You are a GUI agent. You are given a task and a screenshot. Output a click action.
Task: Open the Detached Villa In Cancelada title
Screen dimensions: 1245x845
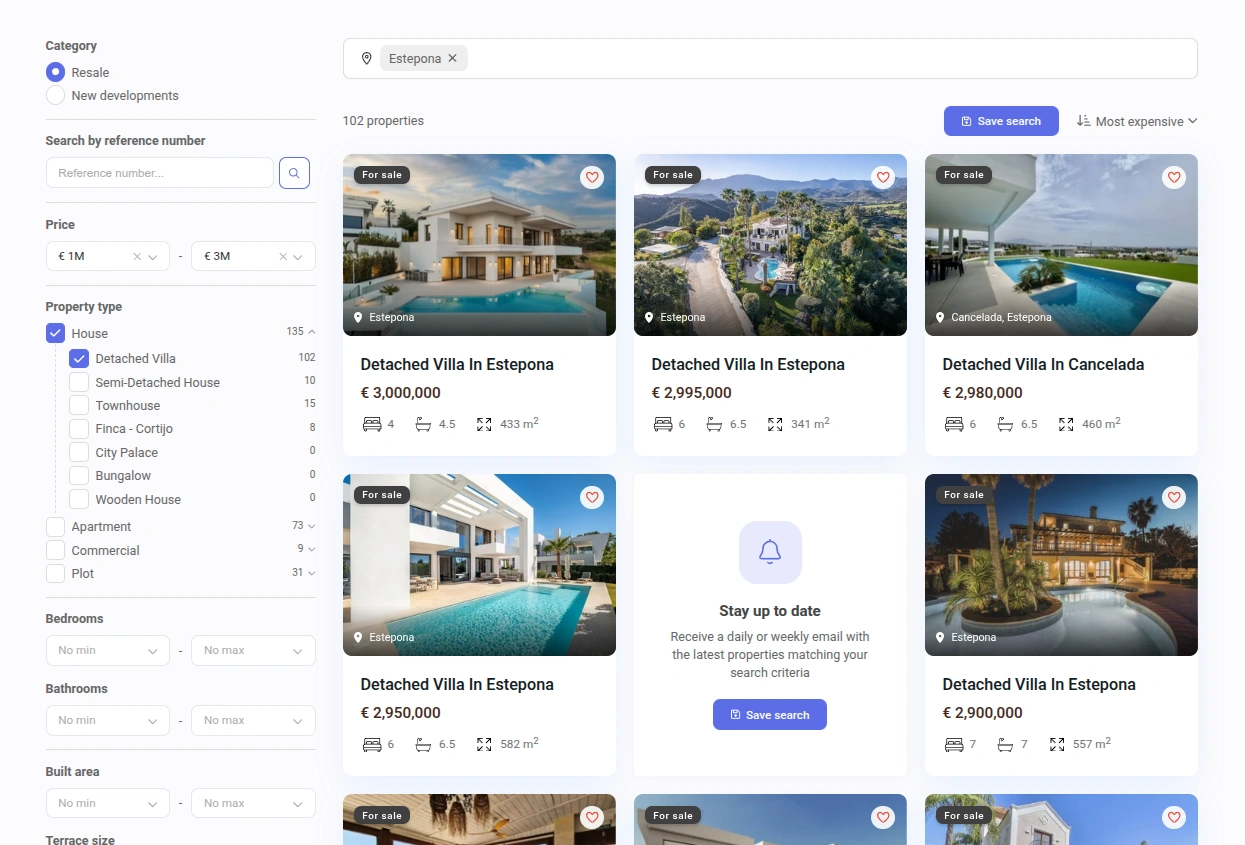1043,364
